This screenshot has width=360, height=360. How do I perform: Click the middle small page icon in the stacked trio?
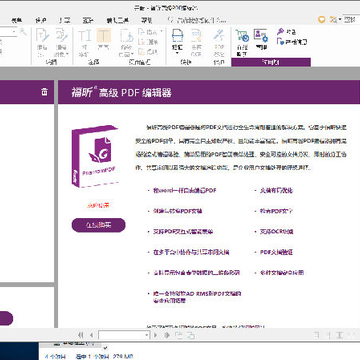(141, 42)
